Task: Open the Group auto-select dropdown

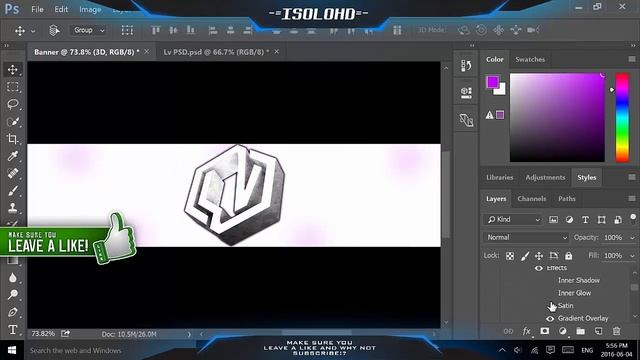Action: [x=89, y=30]
